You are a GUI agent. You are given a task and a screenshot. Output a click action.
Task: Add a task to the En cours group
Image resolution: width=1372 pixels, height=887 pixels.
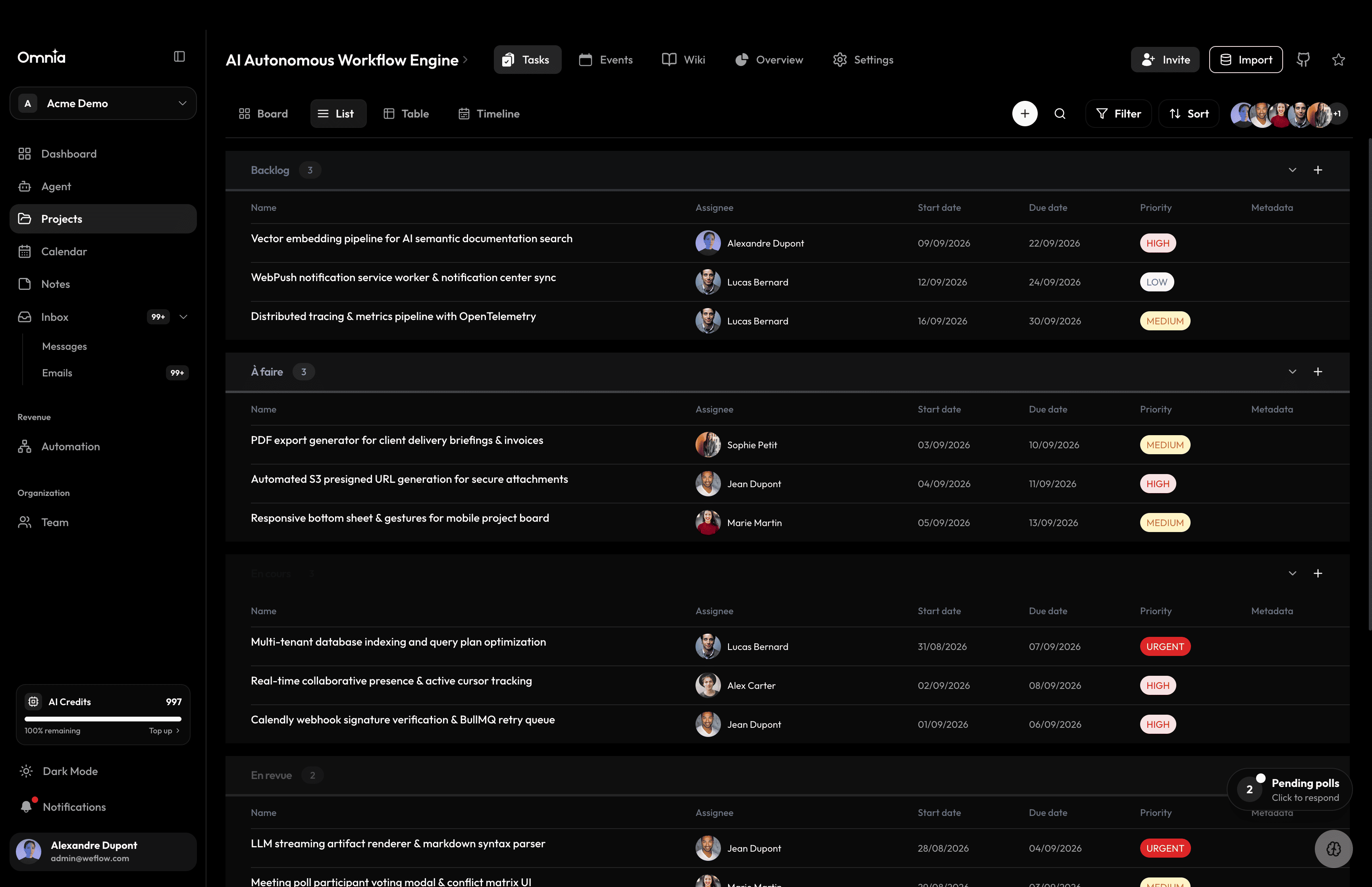(1318, 573)
